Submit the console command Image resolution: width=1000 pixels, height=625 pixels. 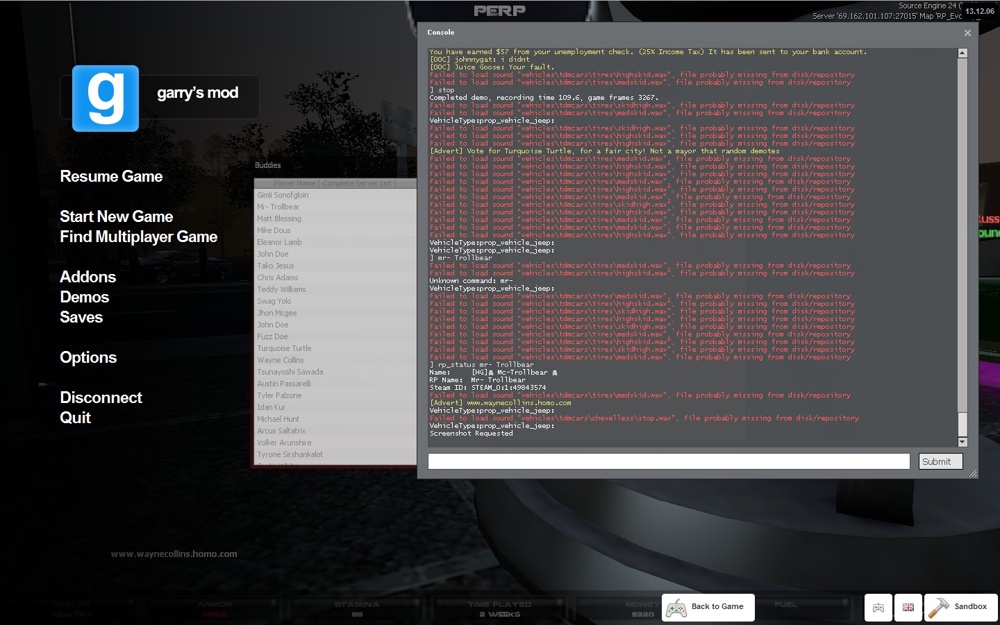tap(941, 461)
